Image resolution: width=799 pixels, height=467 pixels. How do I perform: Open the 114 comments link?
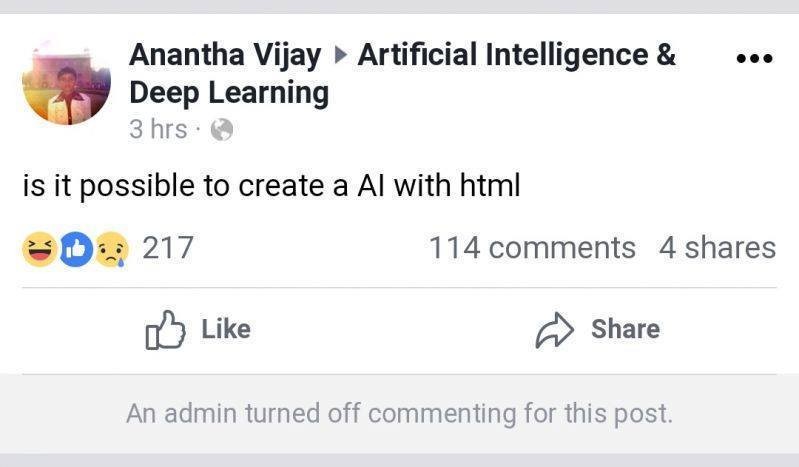532,248
